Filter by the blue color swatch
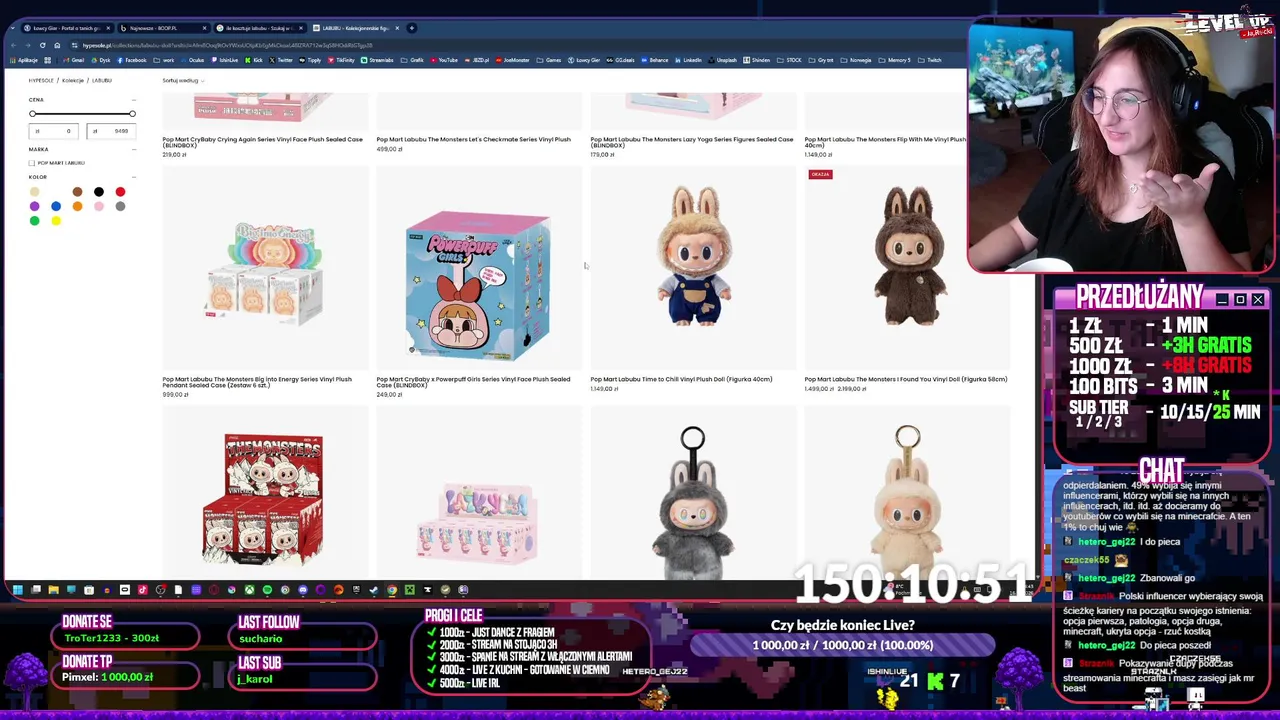Viewport: 1280px width, 720px height. point(56,206)
